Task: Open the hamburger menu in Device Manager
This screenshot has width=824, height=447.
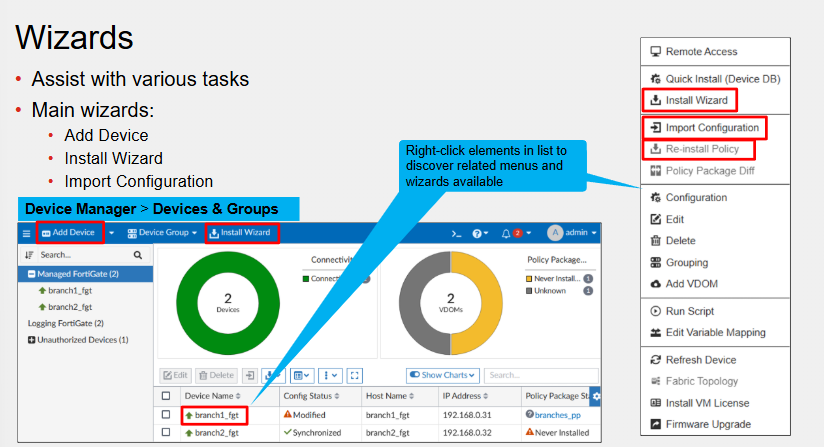Action: pyautogui.click(x=26, y=233)
